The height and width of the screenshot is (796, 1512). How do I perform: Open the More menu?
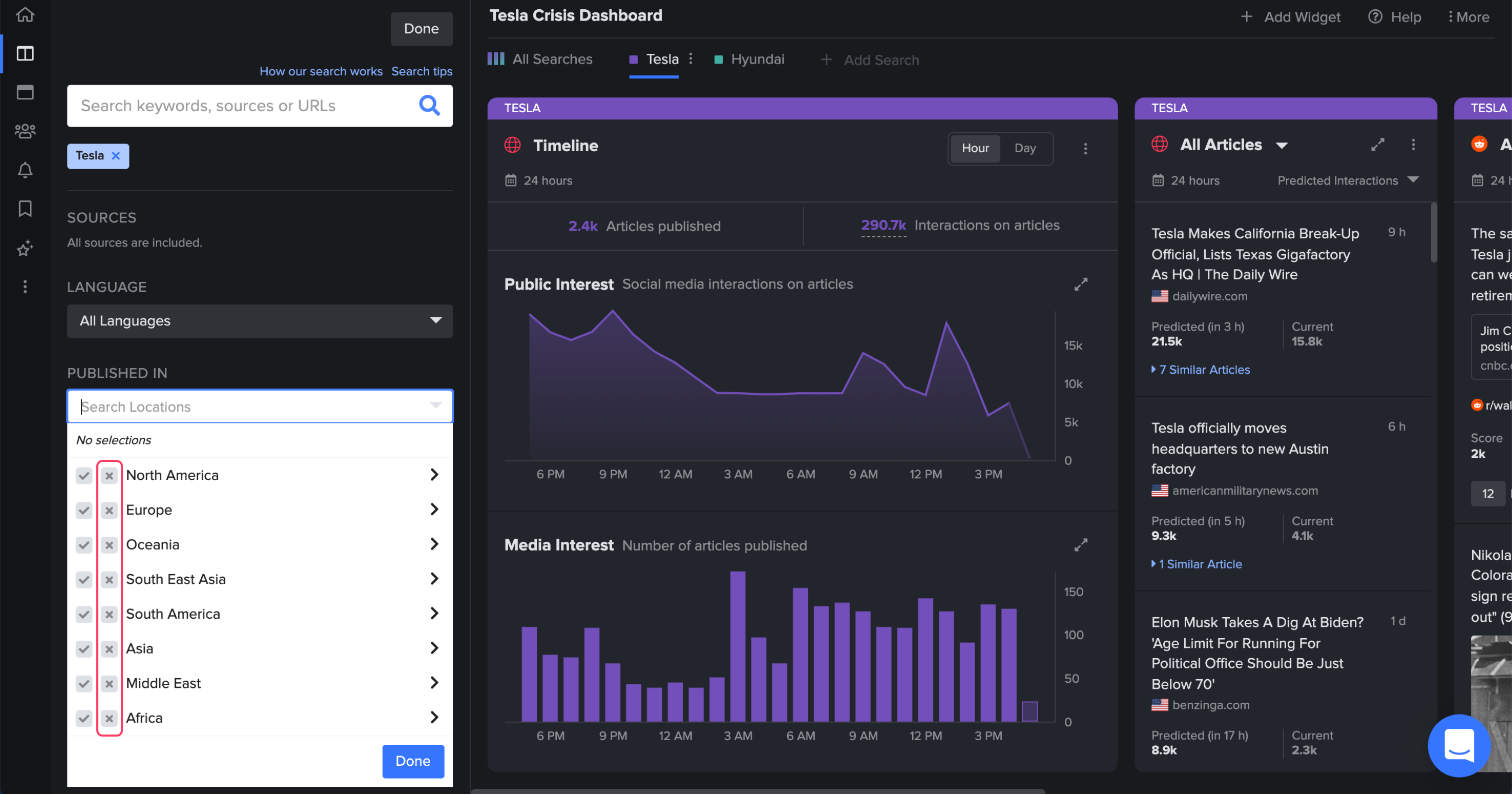click(x=1468, y=16)
